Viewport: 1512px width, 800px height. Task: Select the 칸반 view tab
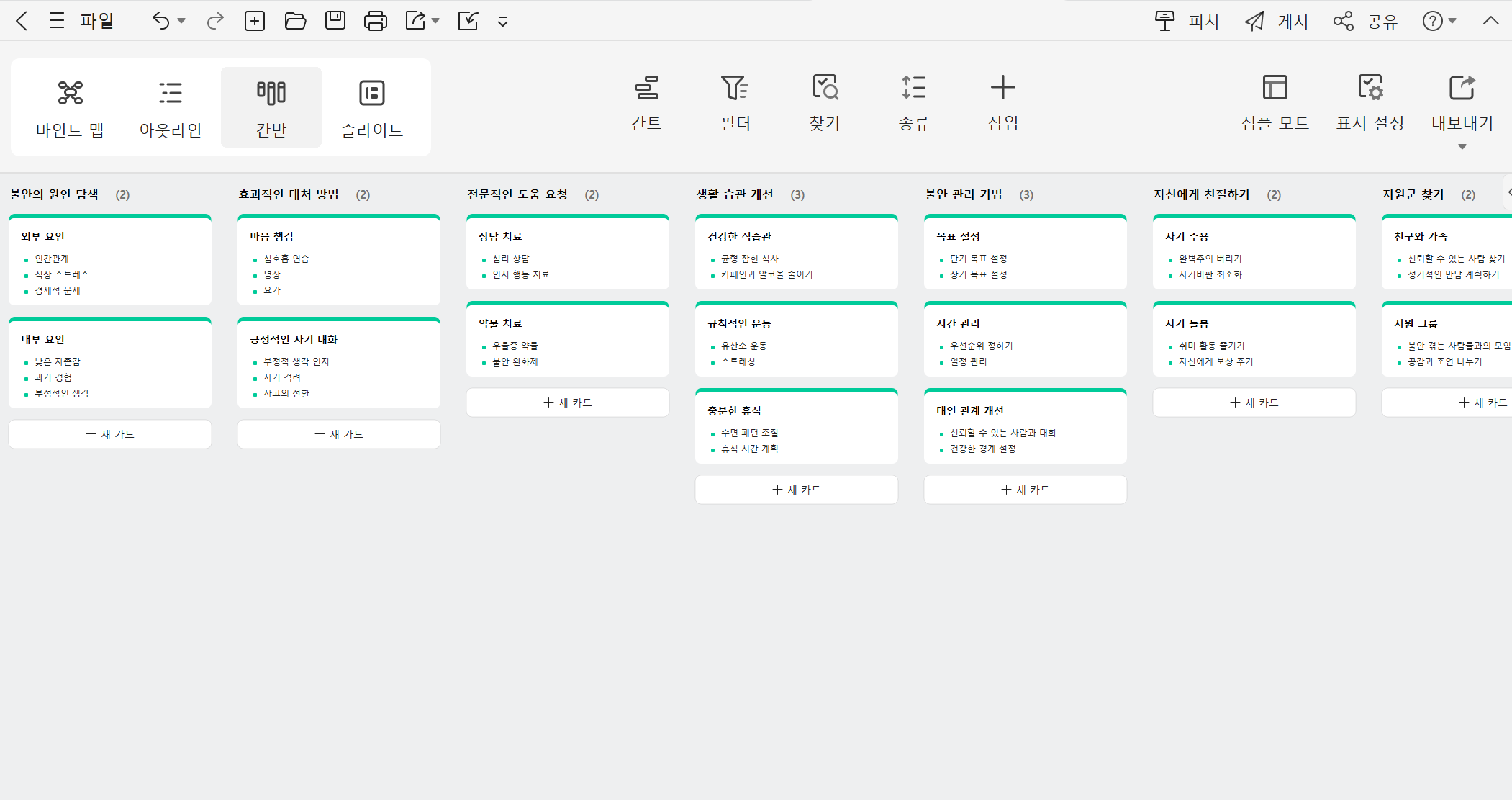tap(271, 108)
